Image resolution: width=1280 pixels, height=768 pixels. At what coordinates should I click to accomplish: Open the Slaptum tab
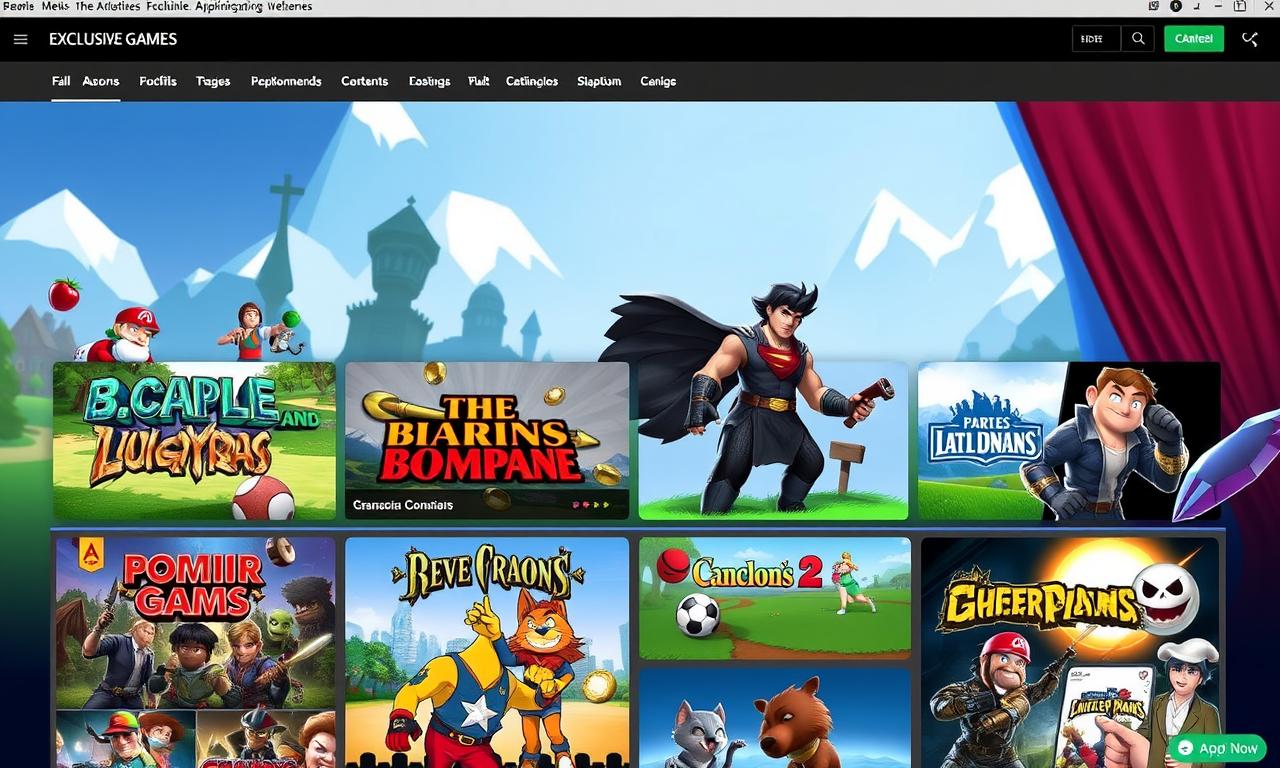(x=599, y=81)
